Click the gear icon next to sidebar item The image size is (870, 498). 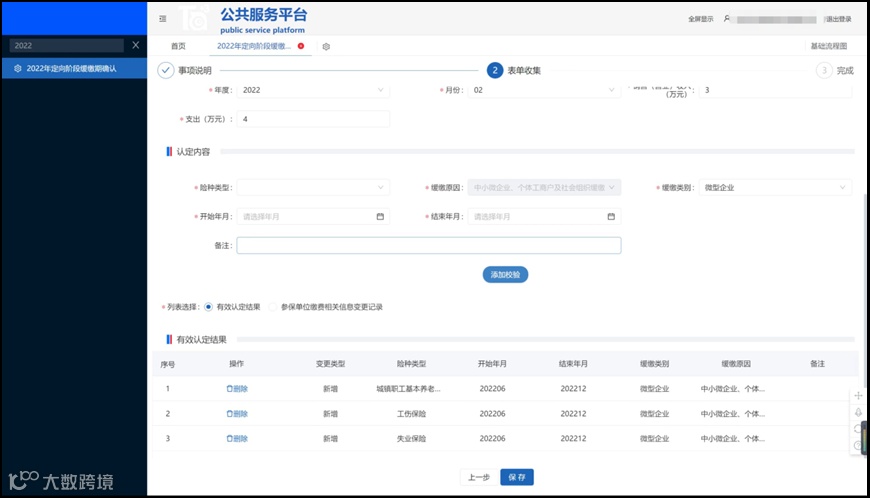pos(18,68)
